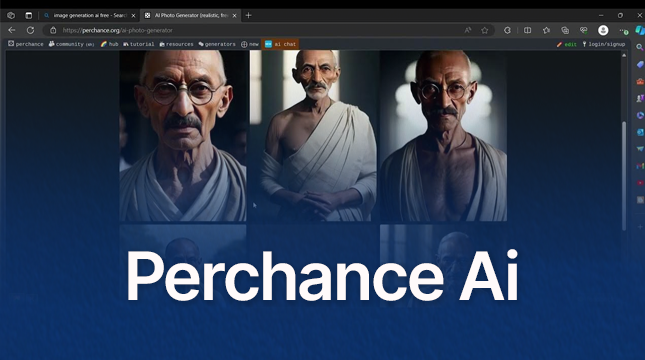
Task: Click the green "edit" link
Action: 567,44
